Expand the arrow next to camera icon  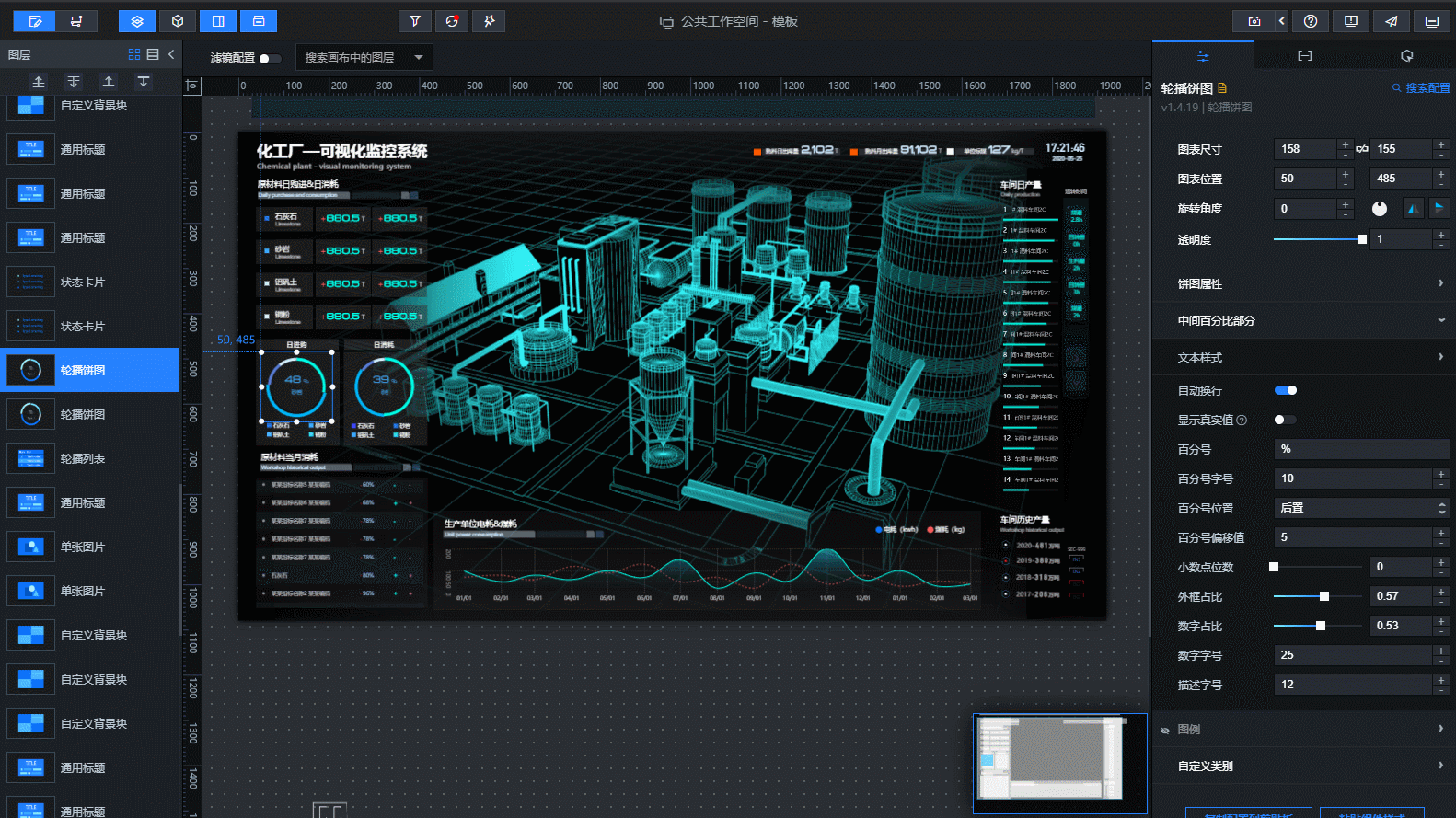coord(1281,21)
